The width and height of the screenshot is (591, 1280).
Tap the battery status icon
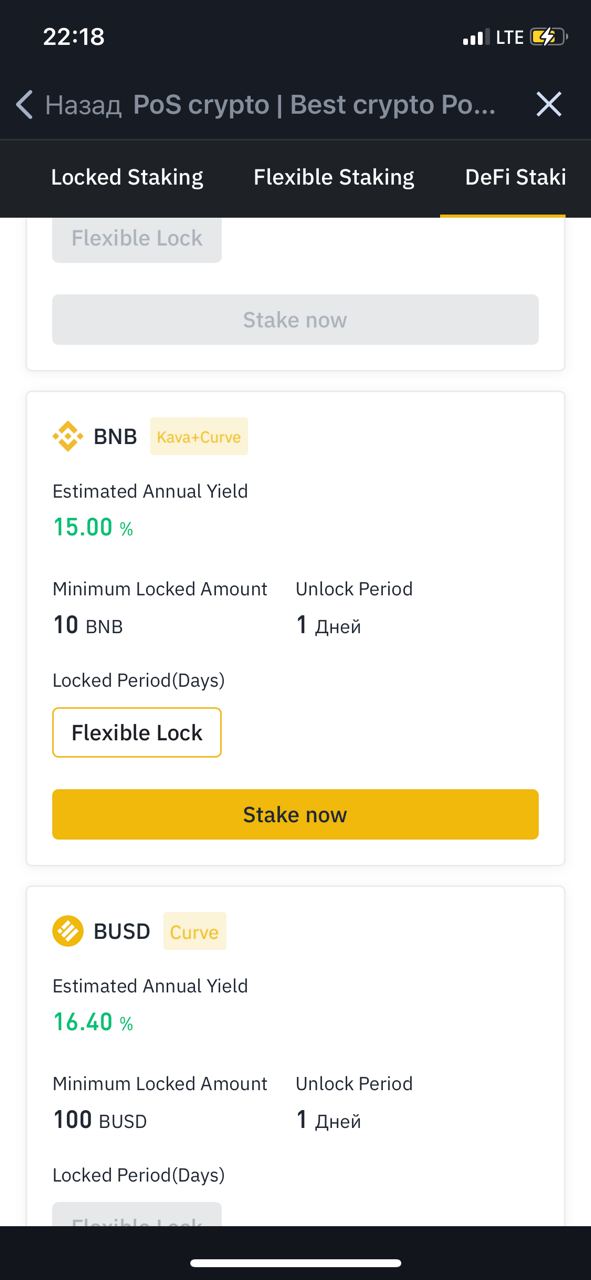[x=549, y=37]
